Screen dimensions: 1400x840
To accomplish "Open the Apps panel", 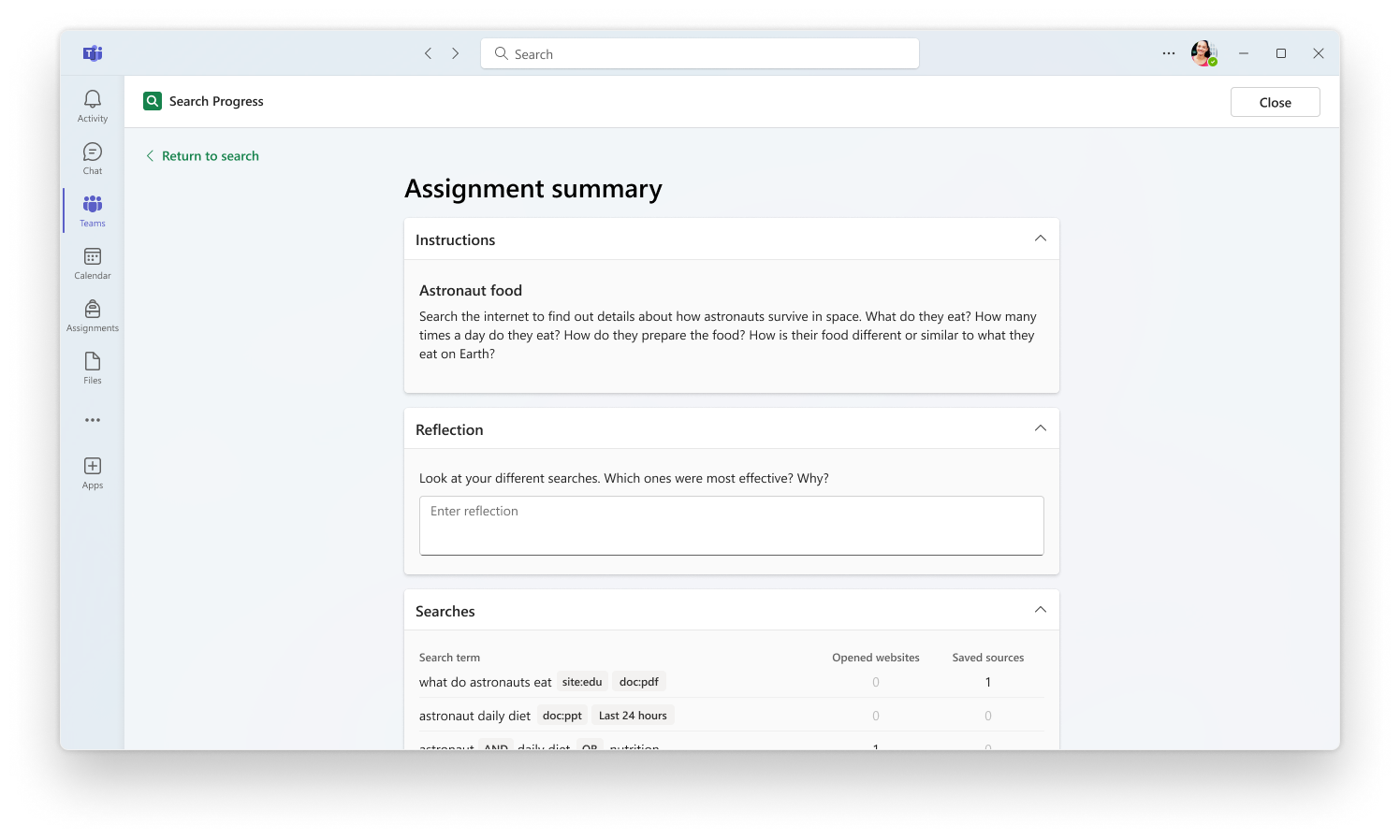I will 92,471.
